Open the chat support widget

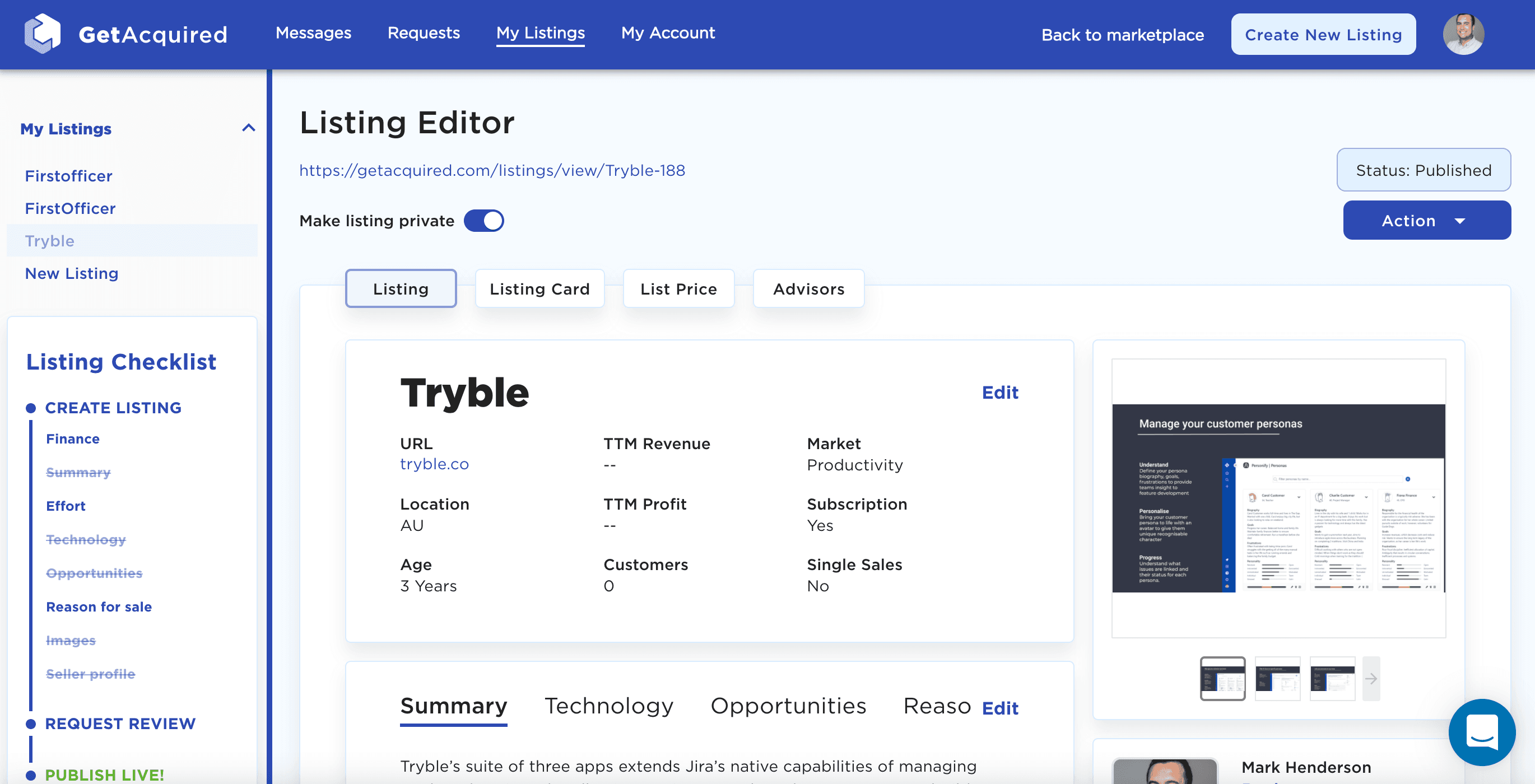[x=1481, y=732]
